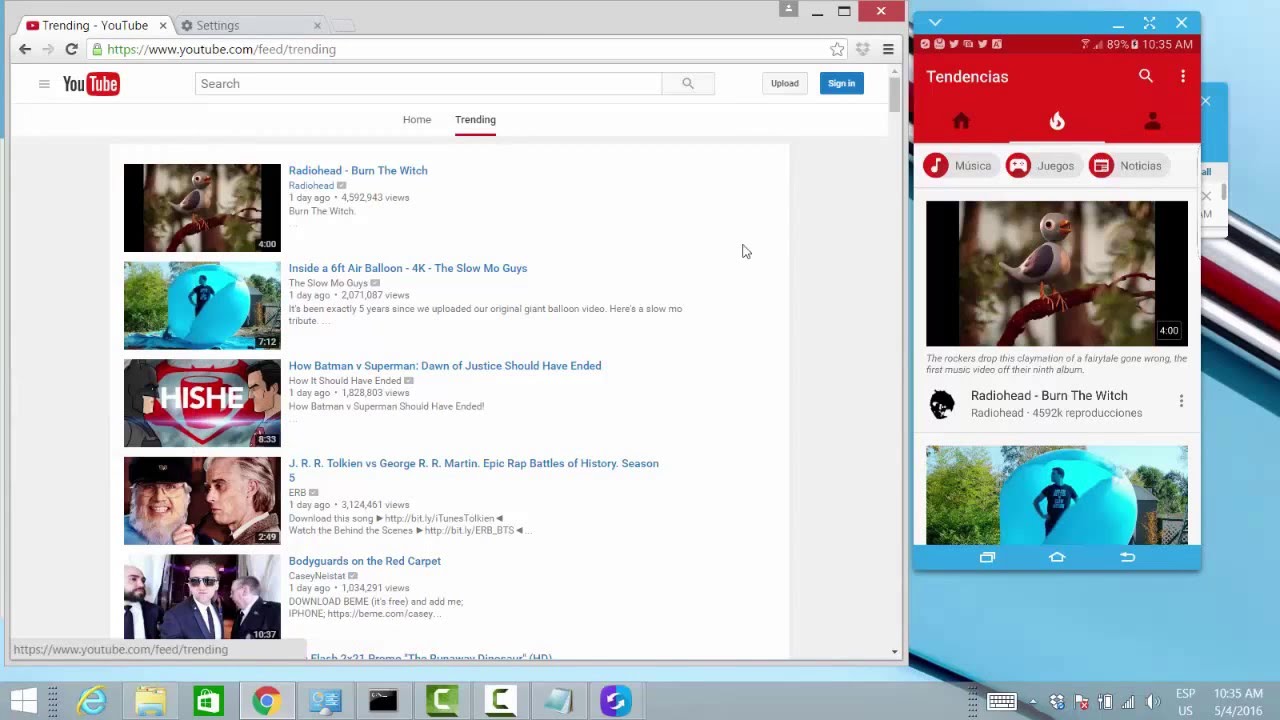Click the page scrollbar down arrow
The height and width of the screenshot is (720, 1280).
pyautogui.click(x=894, y=652)
